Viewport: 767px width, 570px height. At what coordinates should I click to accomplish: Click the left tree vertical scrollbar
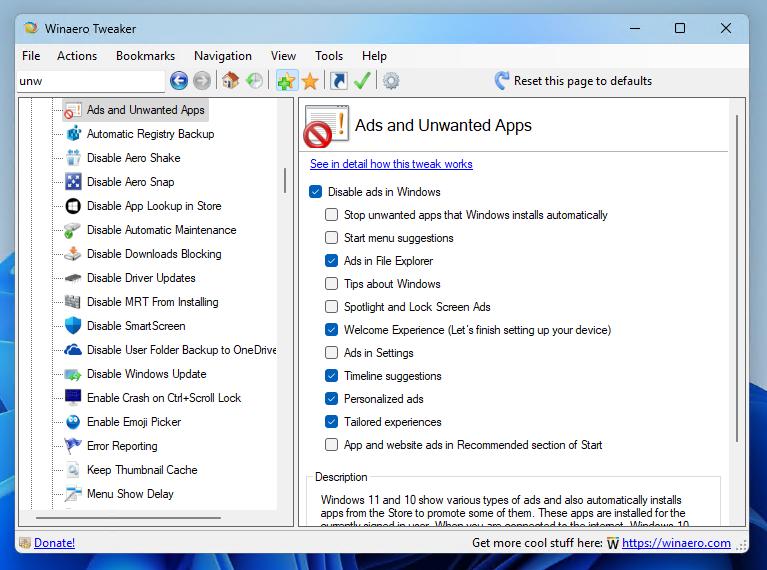click(x=285, y=181)
